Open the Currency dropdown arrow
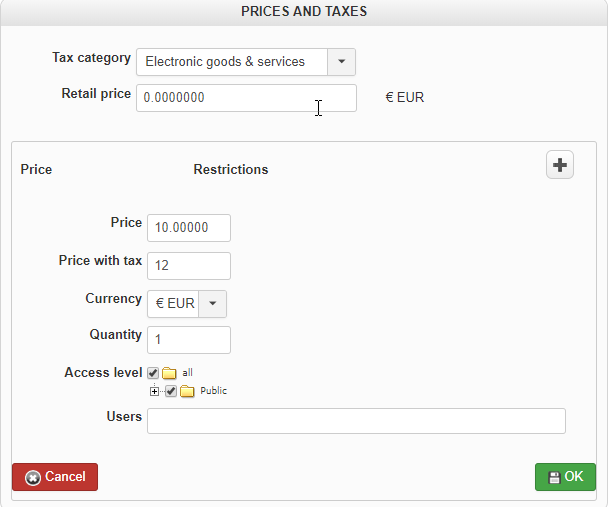The height and width of the screenshot is (507, 613). [213, 303]
